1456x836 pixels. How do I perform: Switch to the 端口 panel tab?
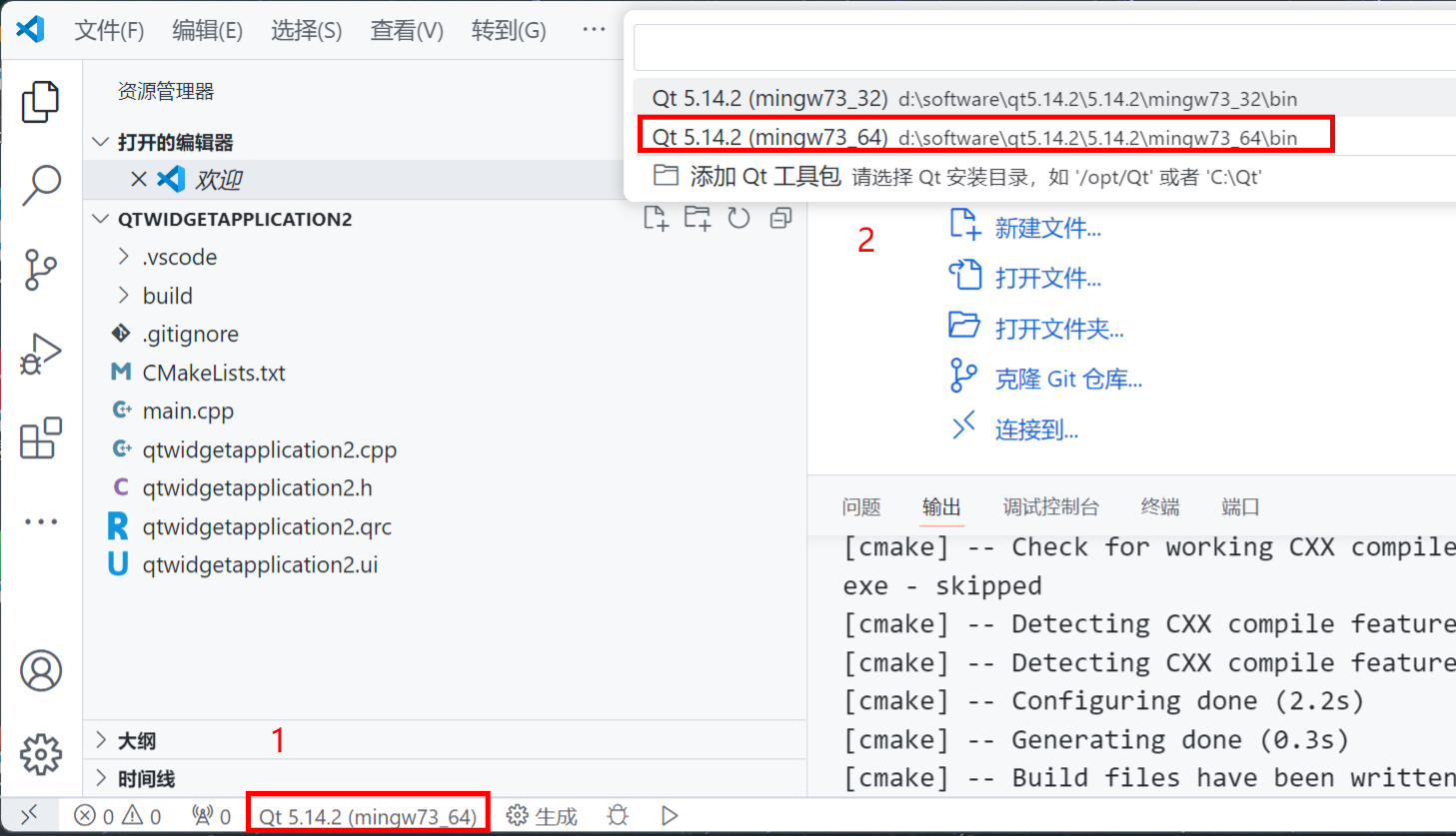click(x=1240, y=507)
